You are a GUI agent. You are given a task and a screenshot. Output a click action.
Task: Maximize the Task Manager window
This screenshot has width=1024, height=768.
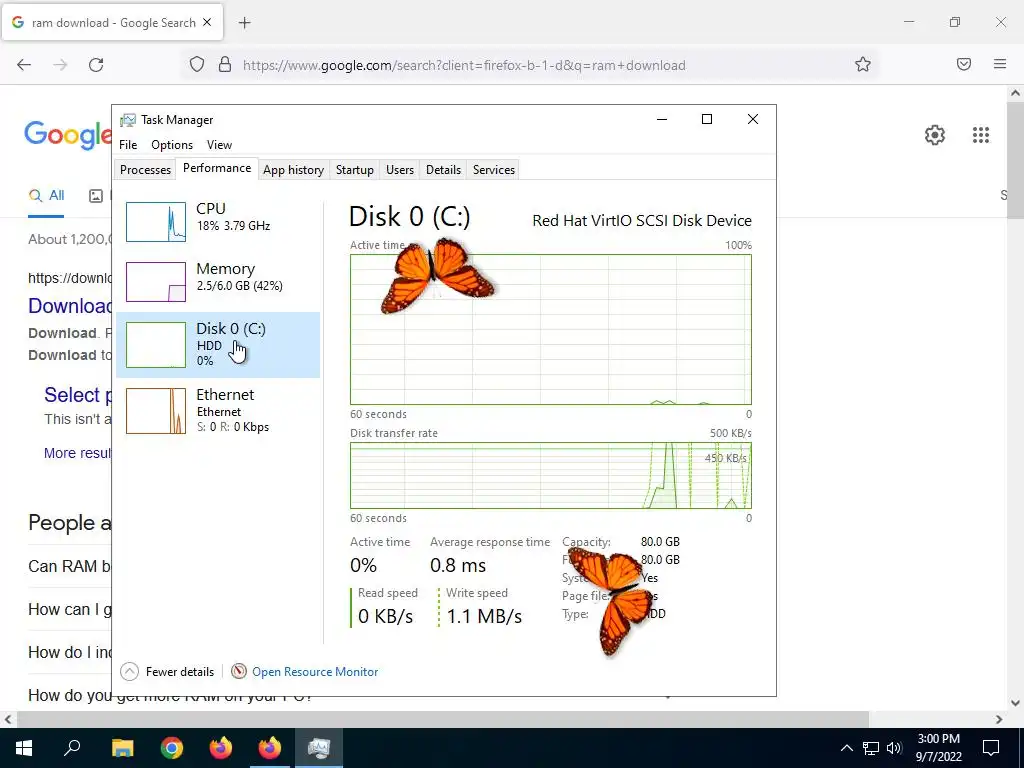tap(707, 119)
